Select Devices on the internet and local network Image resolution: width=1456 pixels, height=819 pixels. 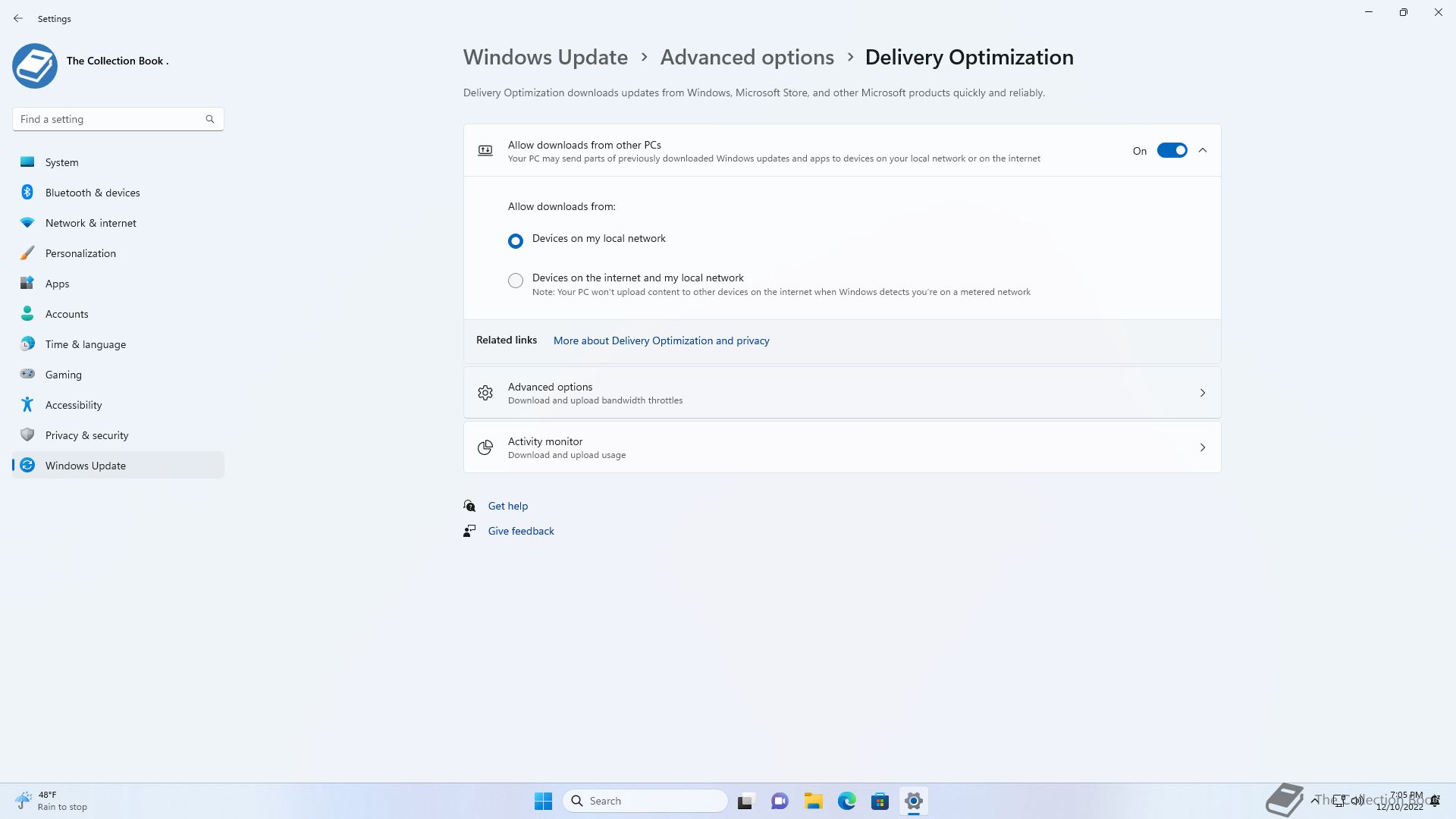point(516,281)
